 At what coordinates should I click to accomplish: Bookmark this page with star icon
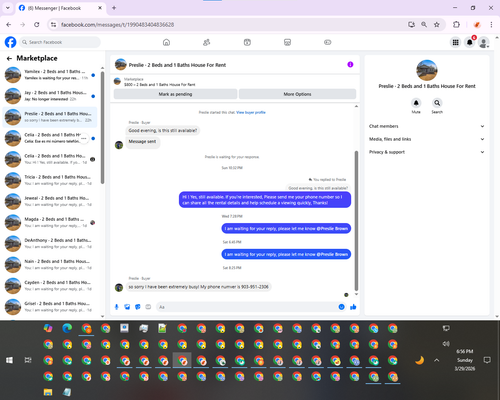coord(437,25)
